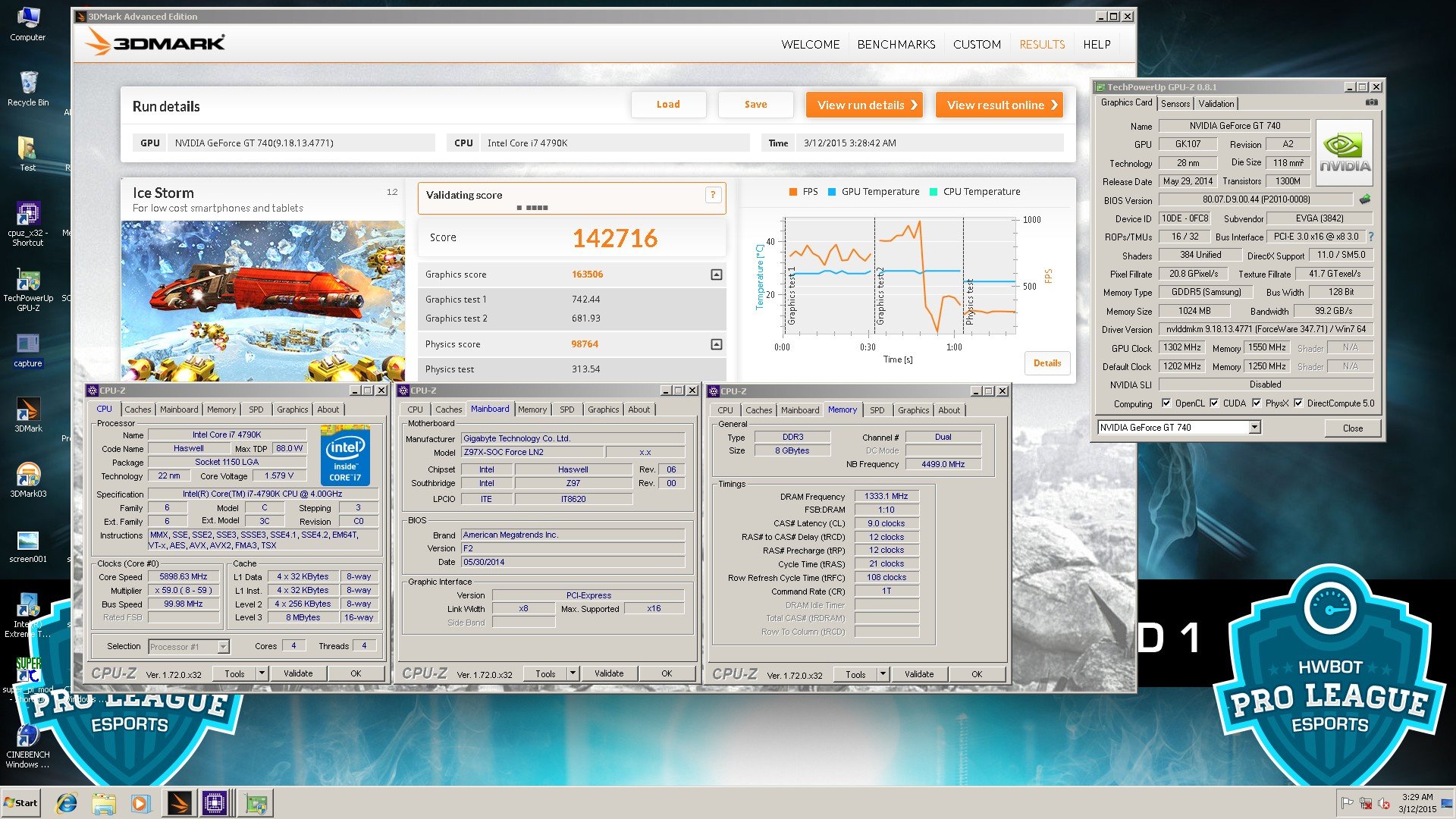Image resolution: width=1456 pixels, height=819 pixels.
Task: Open the Recycle Bin desktop icon
Action: [27, 89]
